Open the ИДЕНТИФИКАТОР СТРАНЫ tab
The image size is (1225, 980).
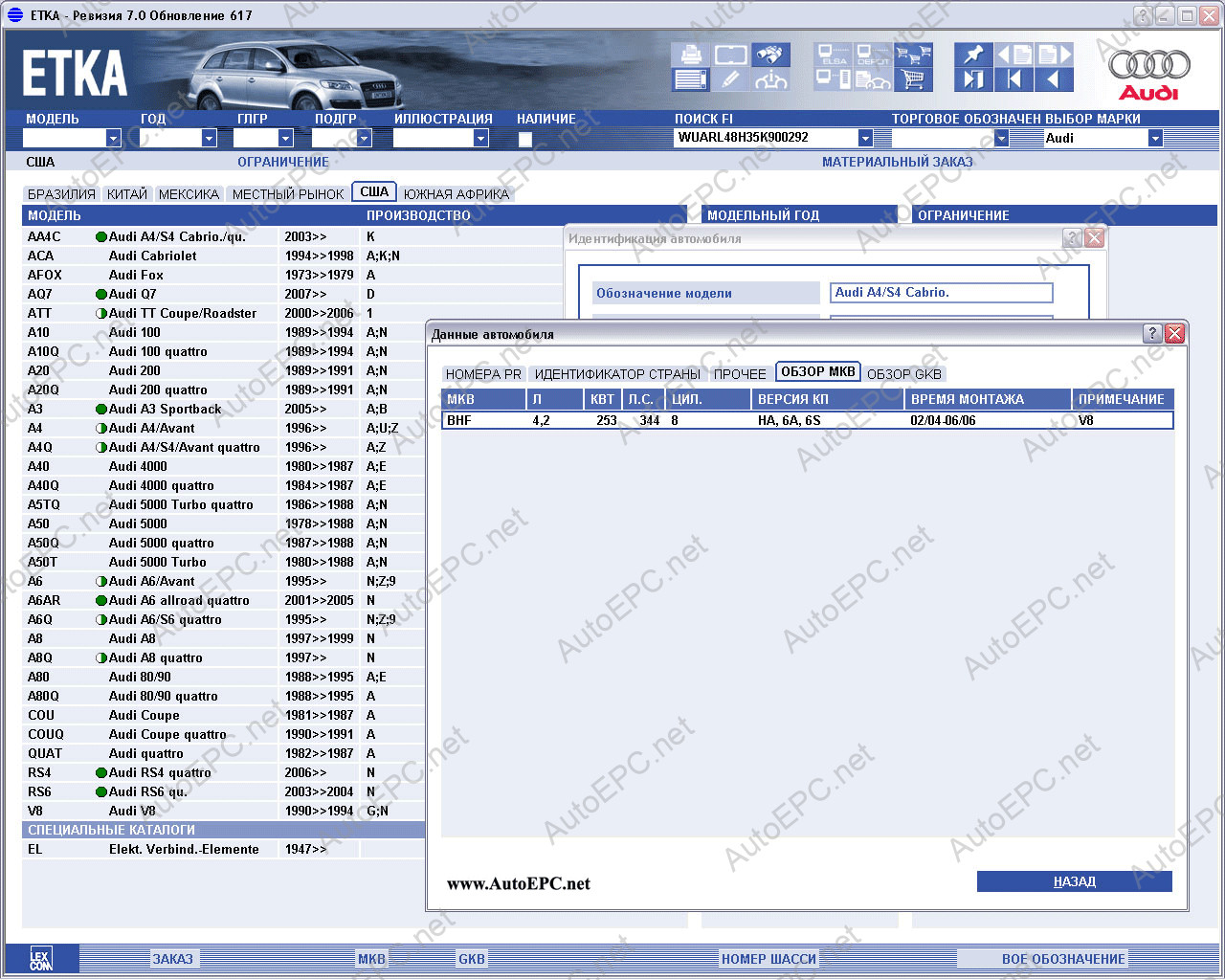(617, 374)
